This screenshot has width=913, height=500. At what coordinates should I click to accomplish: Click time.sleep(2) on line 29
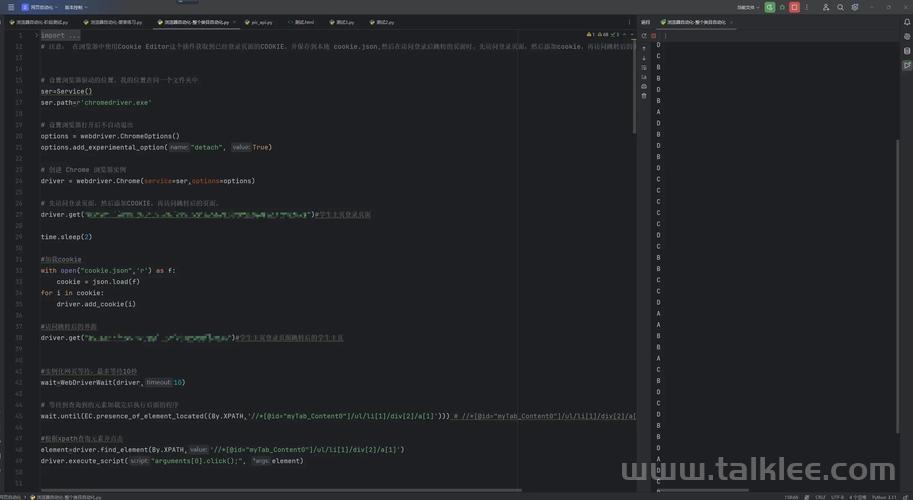click(x=66, y=237)
